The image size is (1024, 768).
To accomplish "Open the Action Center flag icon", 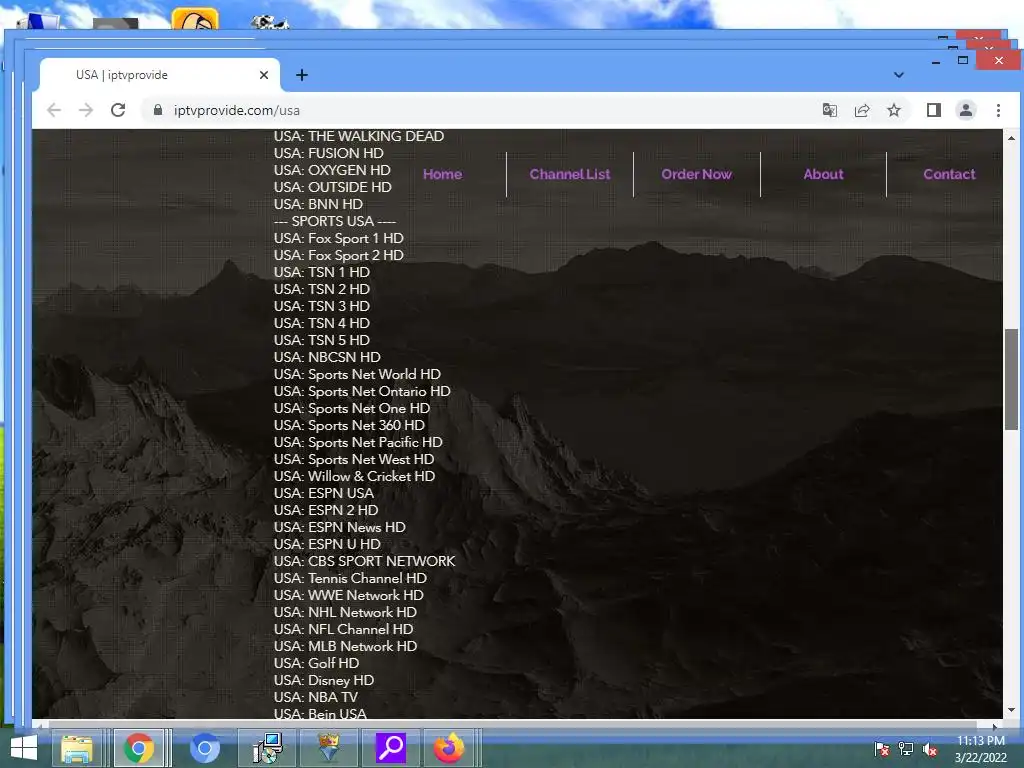I will 881,749.
